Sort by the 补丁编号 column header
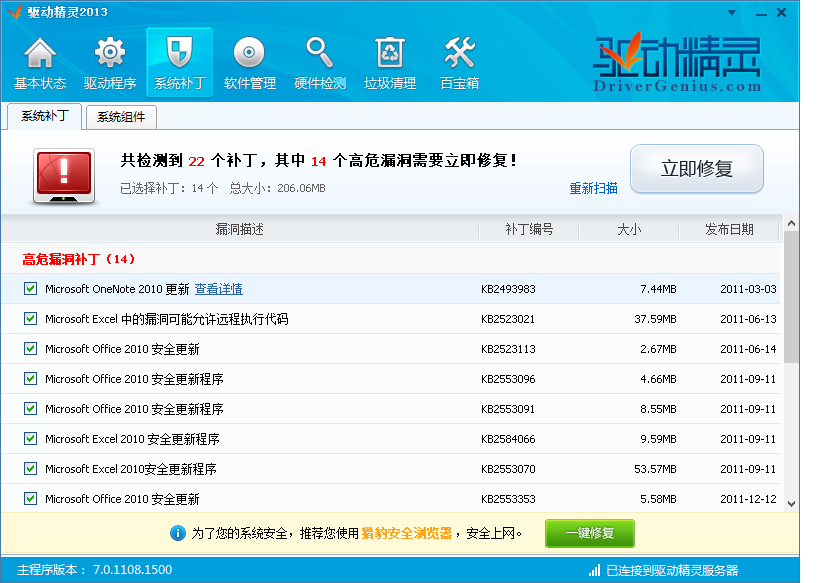Screen dimensions: 819x583 click(x=529, y=229)
